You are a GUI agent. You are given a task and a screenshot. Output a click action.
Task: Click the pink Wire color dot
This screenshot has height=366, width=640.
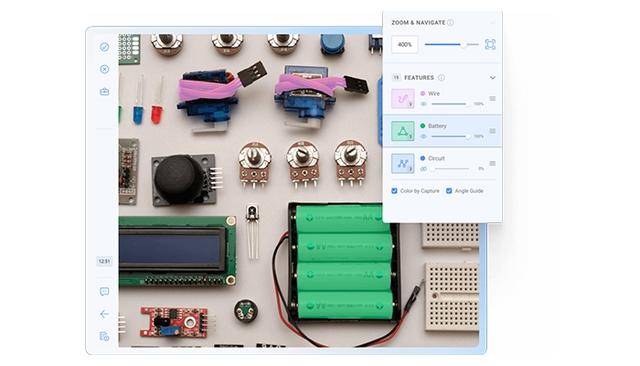click(423, 93)
